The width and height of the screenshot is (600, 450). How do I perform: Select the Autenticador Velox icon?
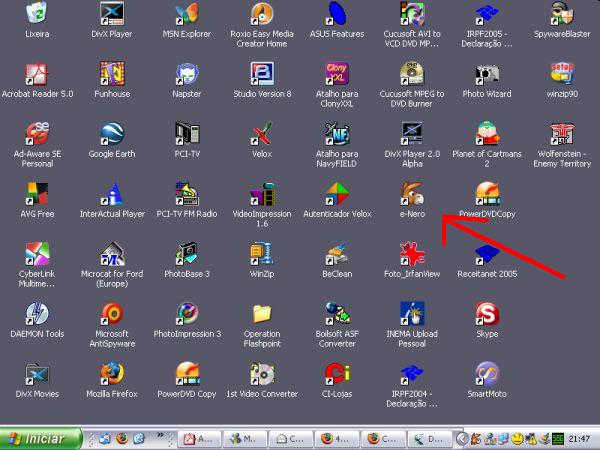click(337, 193)
